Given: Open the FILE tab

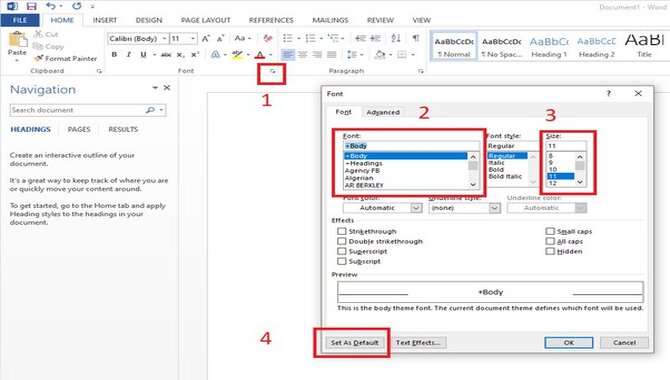Looking at the screenshot, I should [20, 20].
